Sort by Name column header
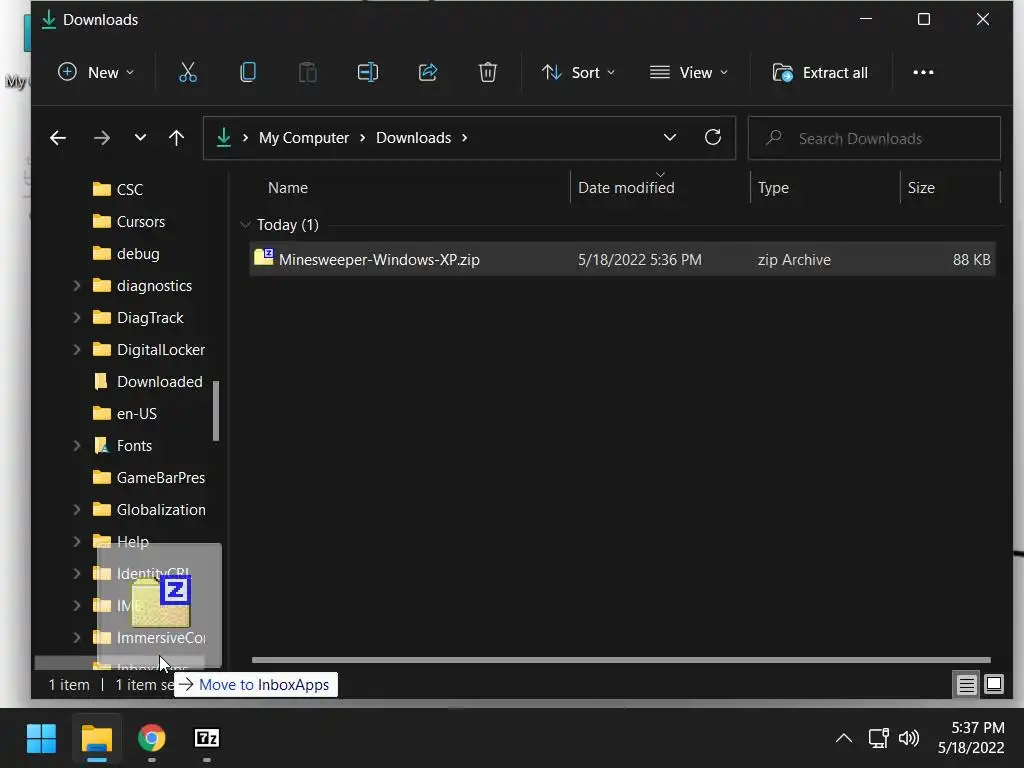Viewport: 1024px width, 768px height. pos(288,188)
